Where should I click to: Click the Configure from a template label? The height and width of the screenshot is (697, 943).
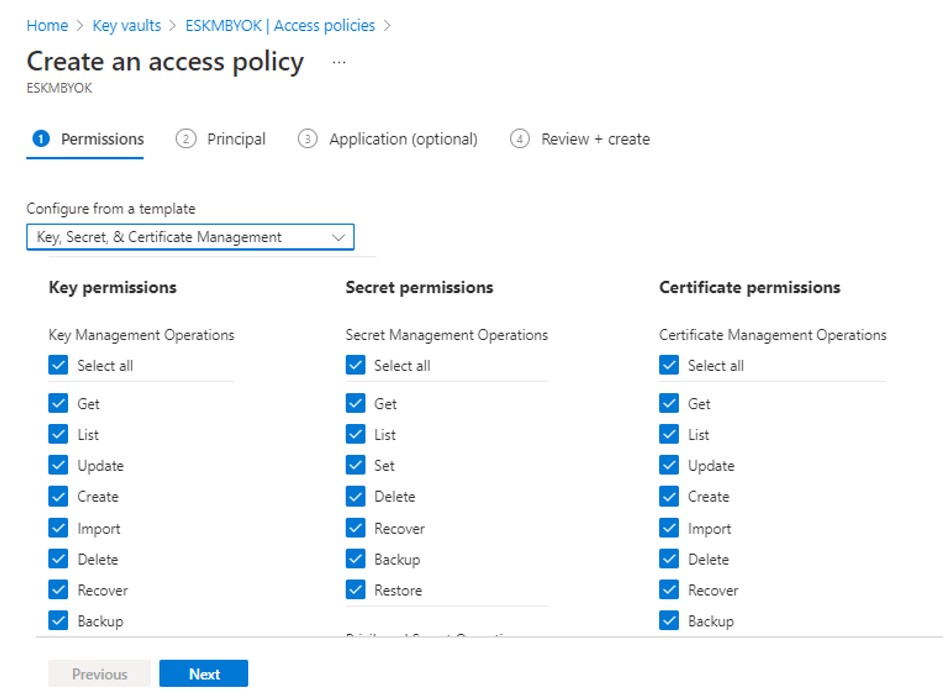pyautogui.click(x=111, y=209)
